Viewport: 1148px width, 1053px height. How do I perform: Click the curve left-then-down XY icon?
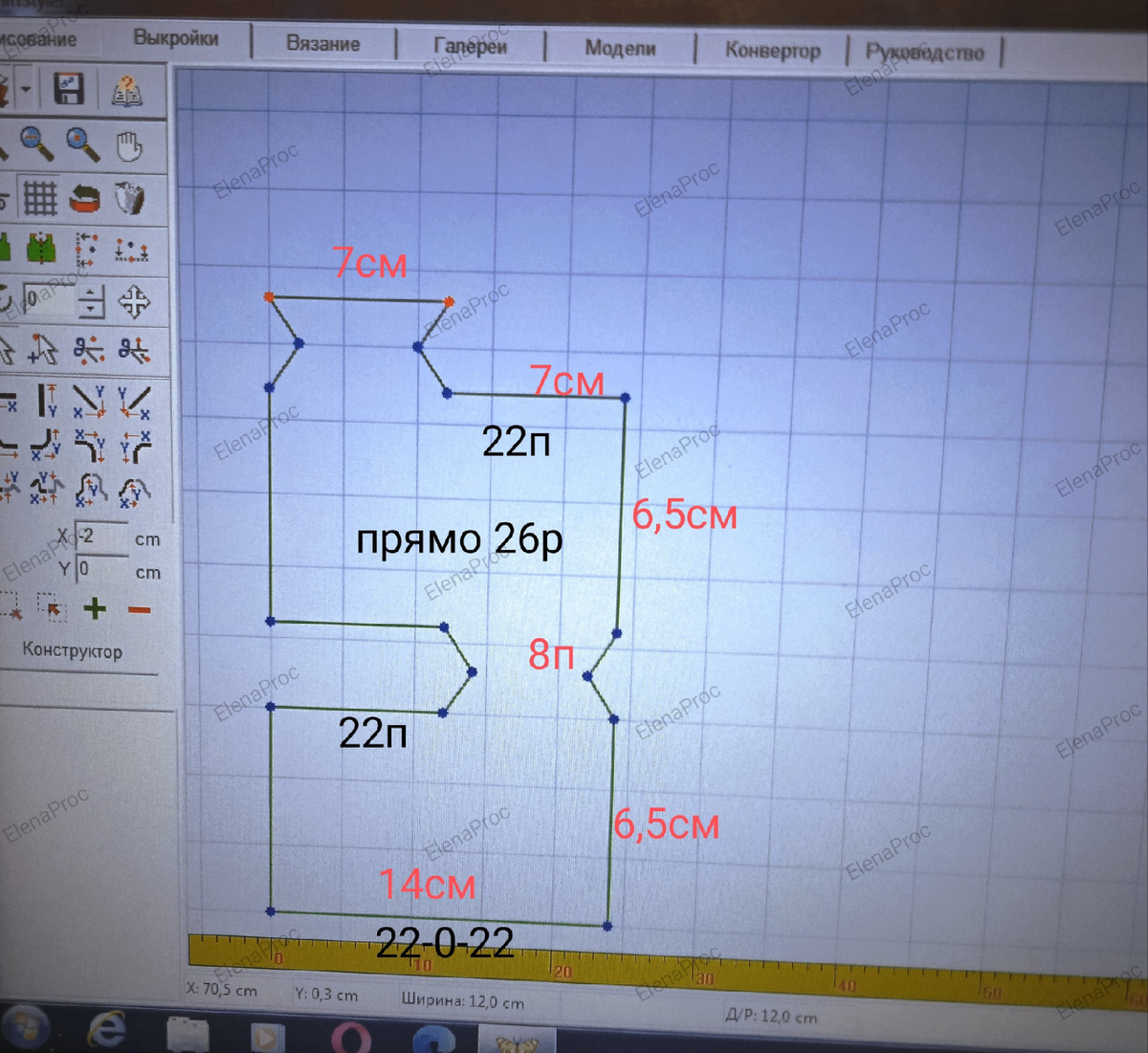136,448
